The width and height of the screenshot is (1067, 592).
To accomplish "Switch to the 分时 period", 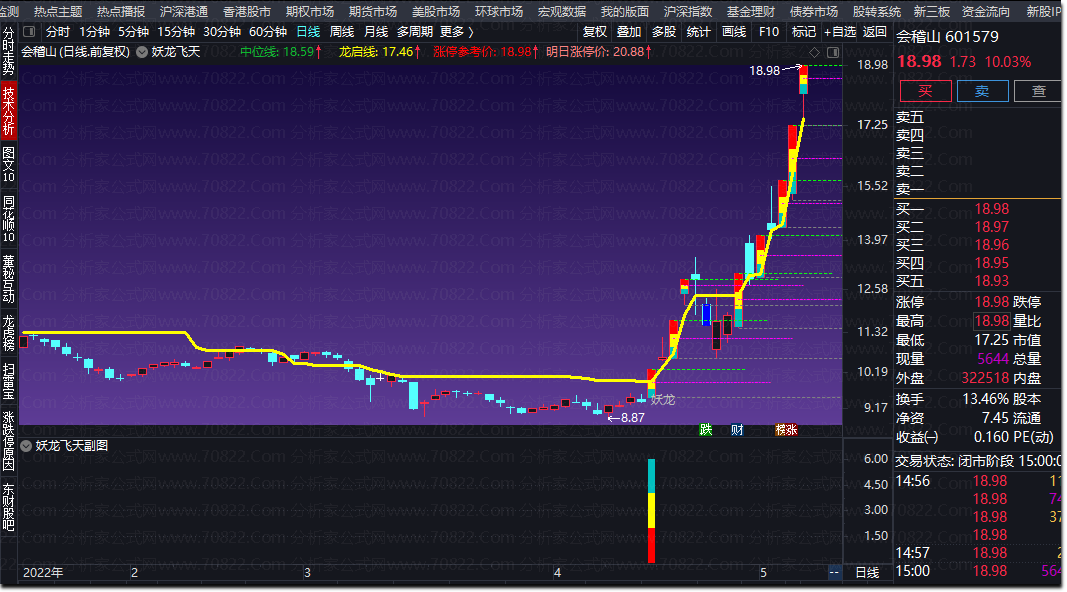I will pyautogui.click(x=58, y=32).
